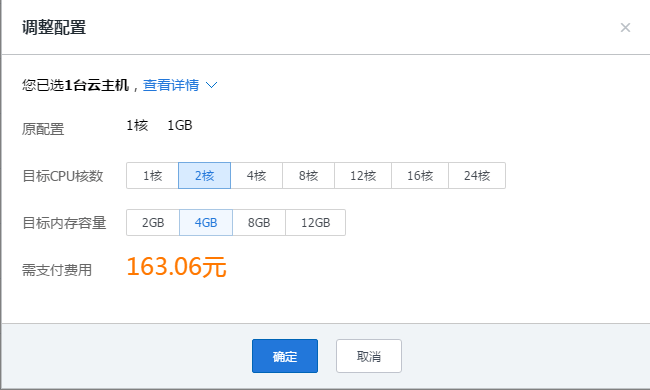Viewport: 650px width, 390px height.
Task: Confirm changes with 确定 button
Action: [285, 356]
